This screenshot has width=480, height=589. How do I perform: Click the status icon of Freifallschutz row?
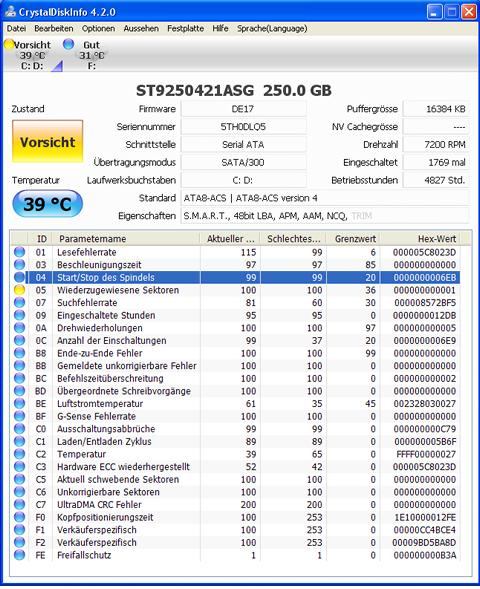[x=20, y=555]
